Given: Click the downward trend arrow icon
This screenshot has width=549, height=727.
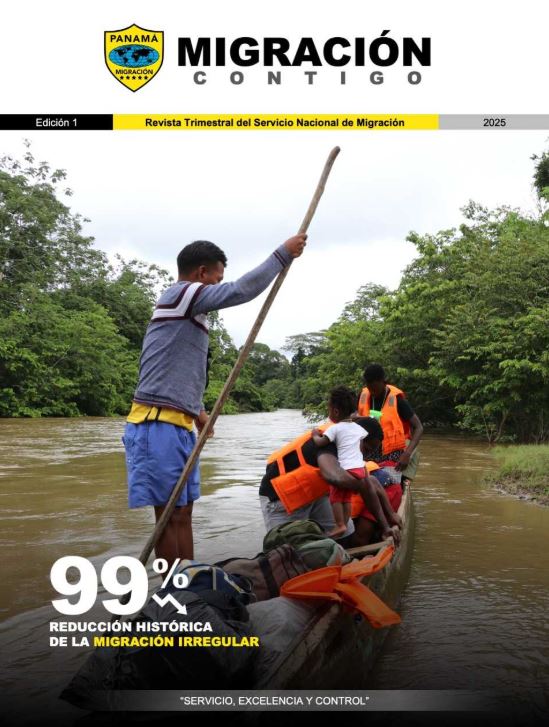Looking at the screenshot, I should 170,603.
